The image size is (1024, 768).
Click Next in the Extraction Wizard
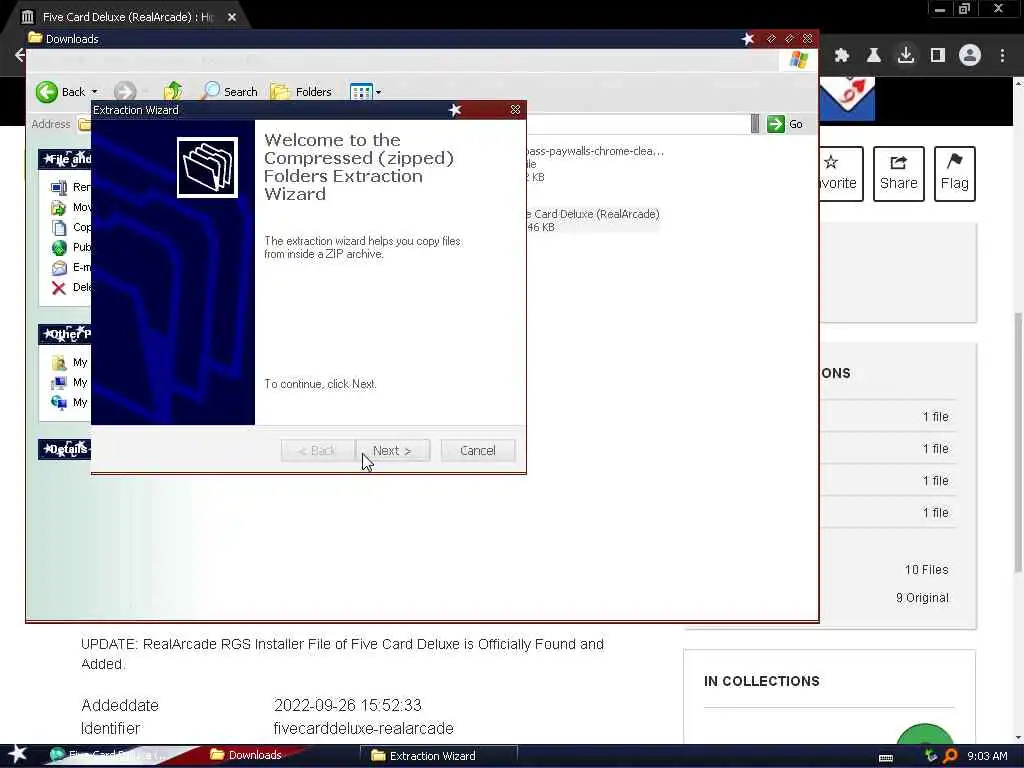392,451
